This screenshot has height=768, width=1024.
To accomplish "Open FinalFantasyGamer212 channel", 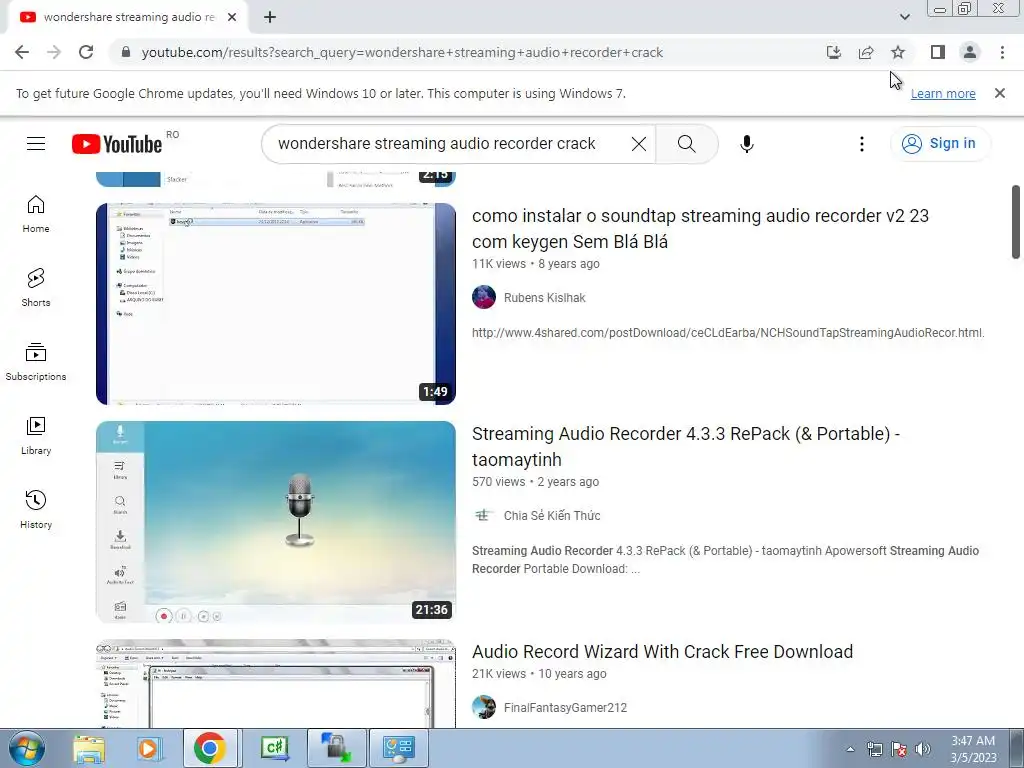I will (565, 708).
